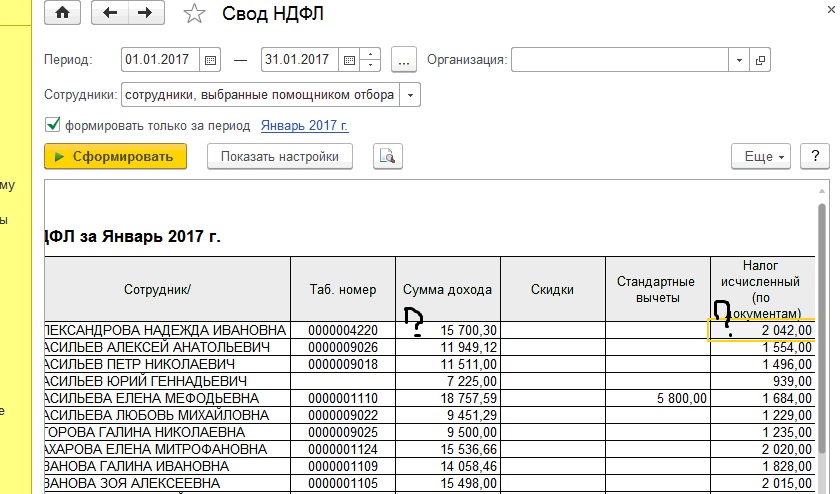Open the Январь 2017 г. period link

tap(304, 126)
